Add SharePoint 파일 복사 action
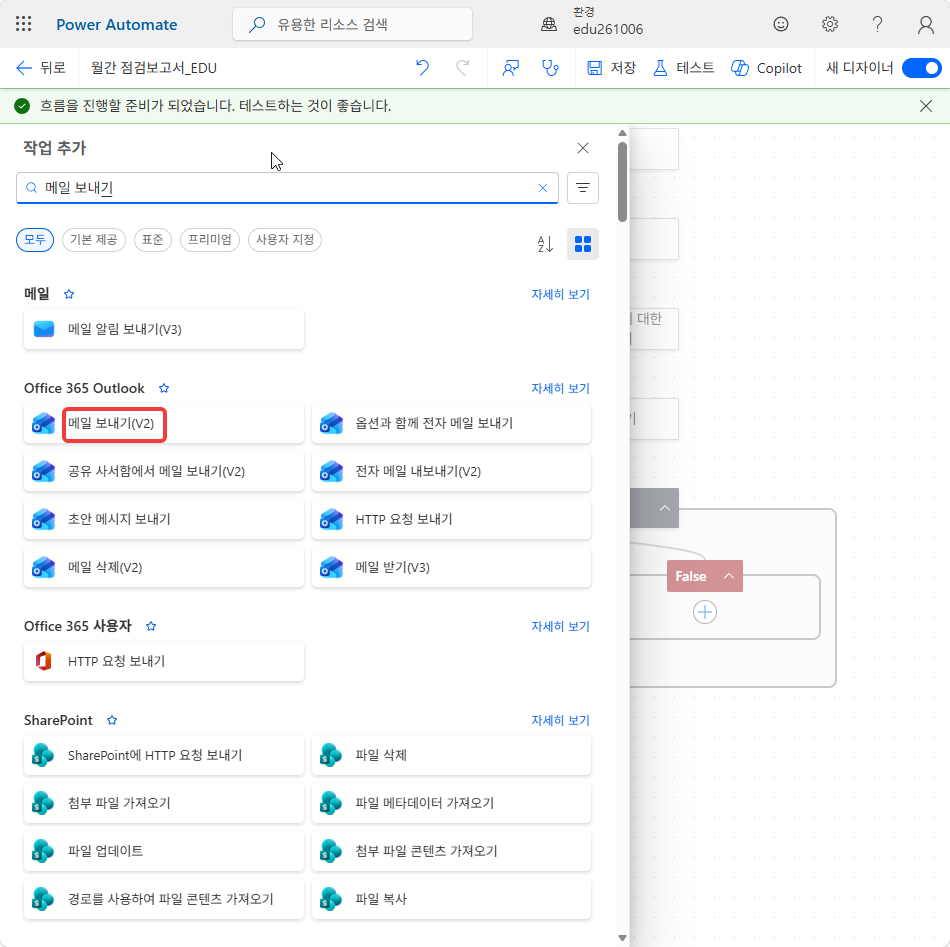Screen dimensions: 950x947 [451, 899]
